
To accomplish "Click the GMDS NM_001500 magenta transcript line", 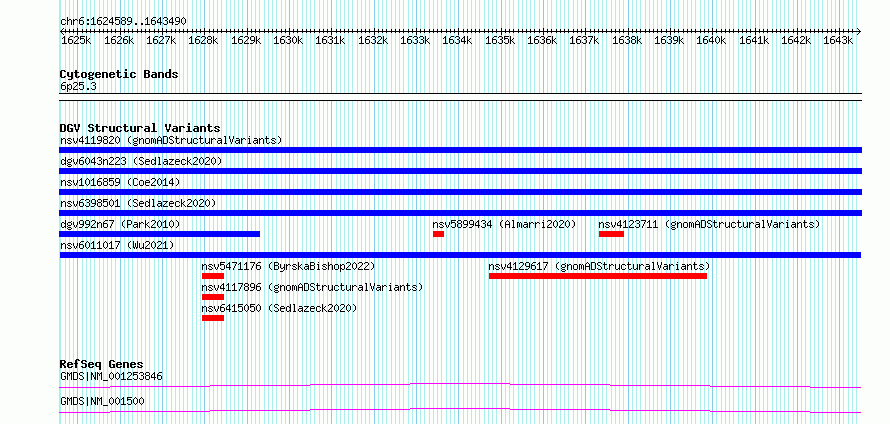I will tap(460, 410).
